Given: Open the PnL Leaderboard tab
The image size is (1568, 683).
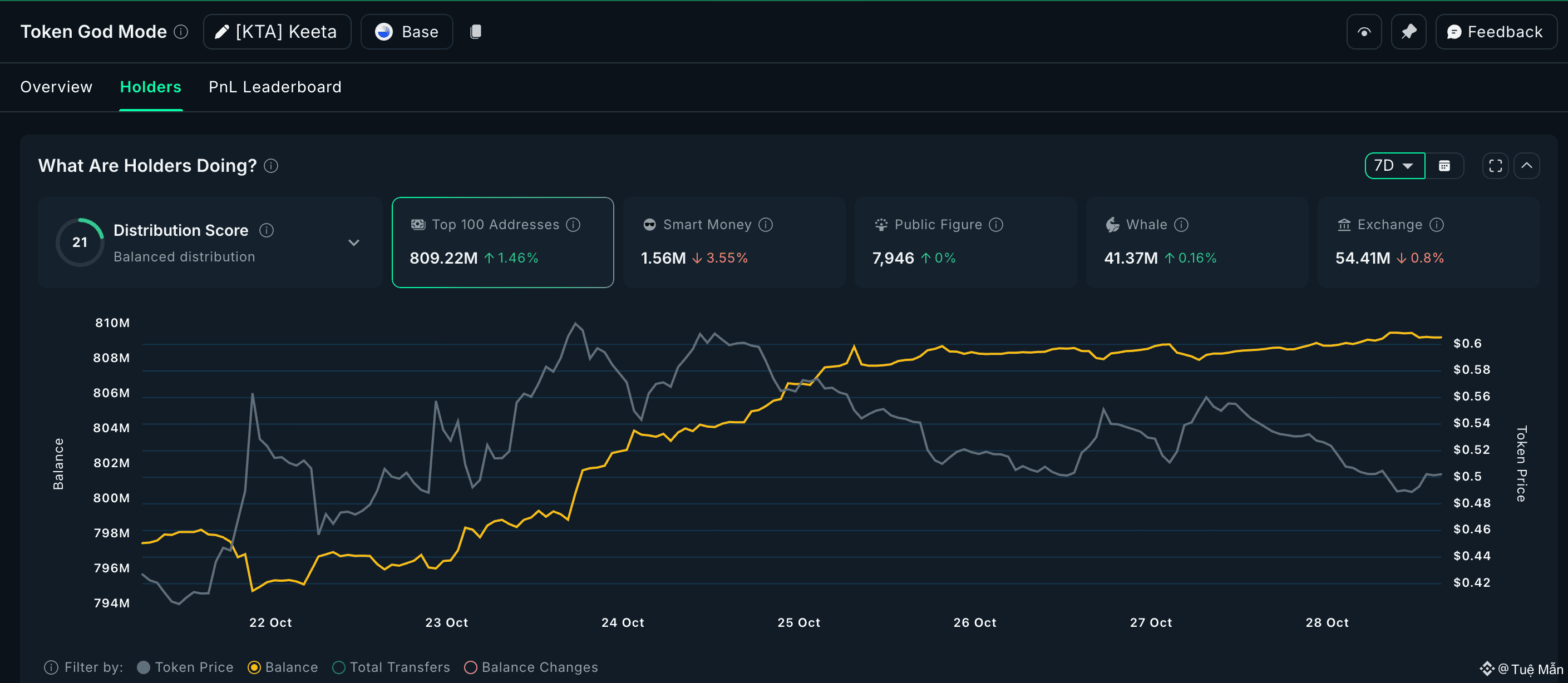Looking at the screenshot, I should click(x=274, y=87).
